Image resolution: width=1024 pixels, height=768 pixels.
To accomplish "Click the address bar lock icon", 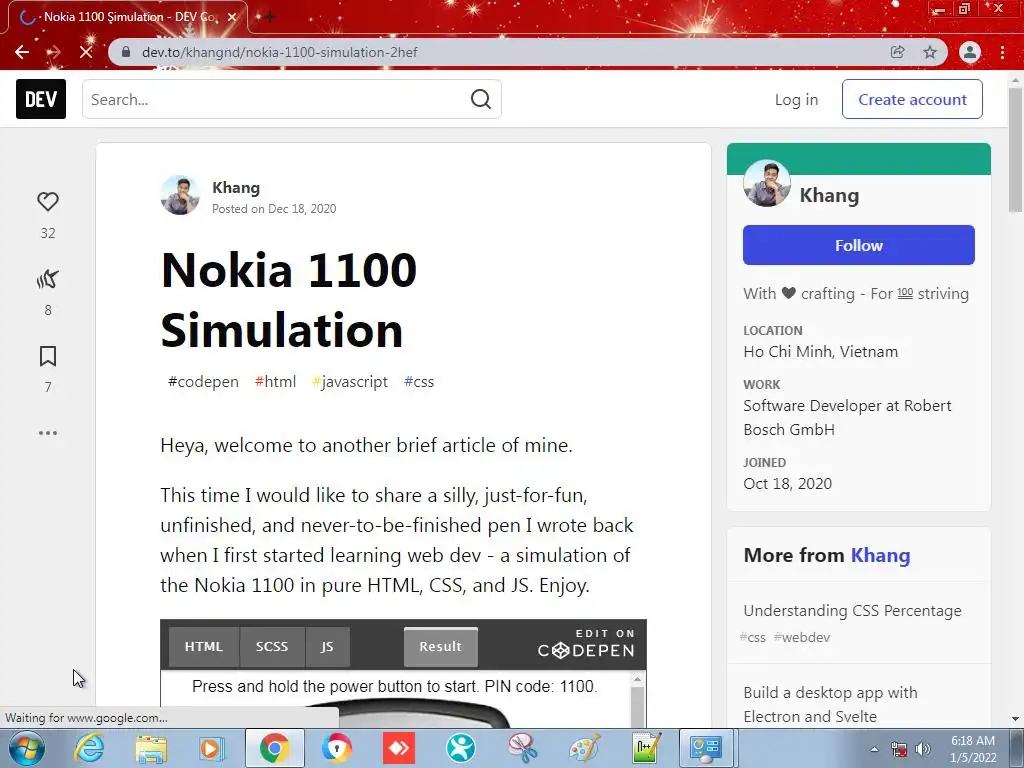I will pos(126,52).
